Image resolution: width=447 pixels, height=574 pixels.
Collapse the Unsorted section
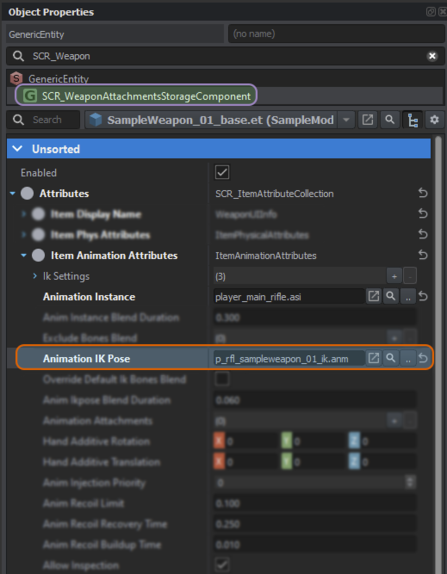coord(17,149)
